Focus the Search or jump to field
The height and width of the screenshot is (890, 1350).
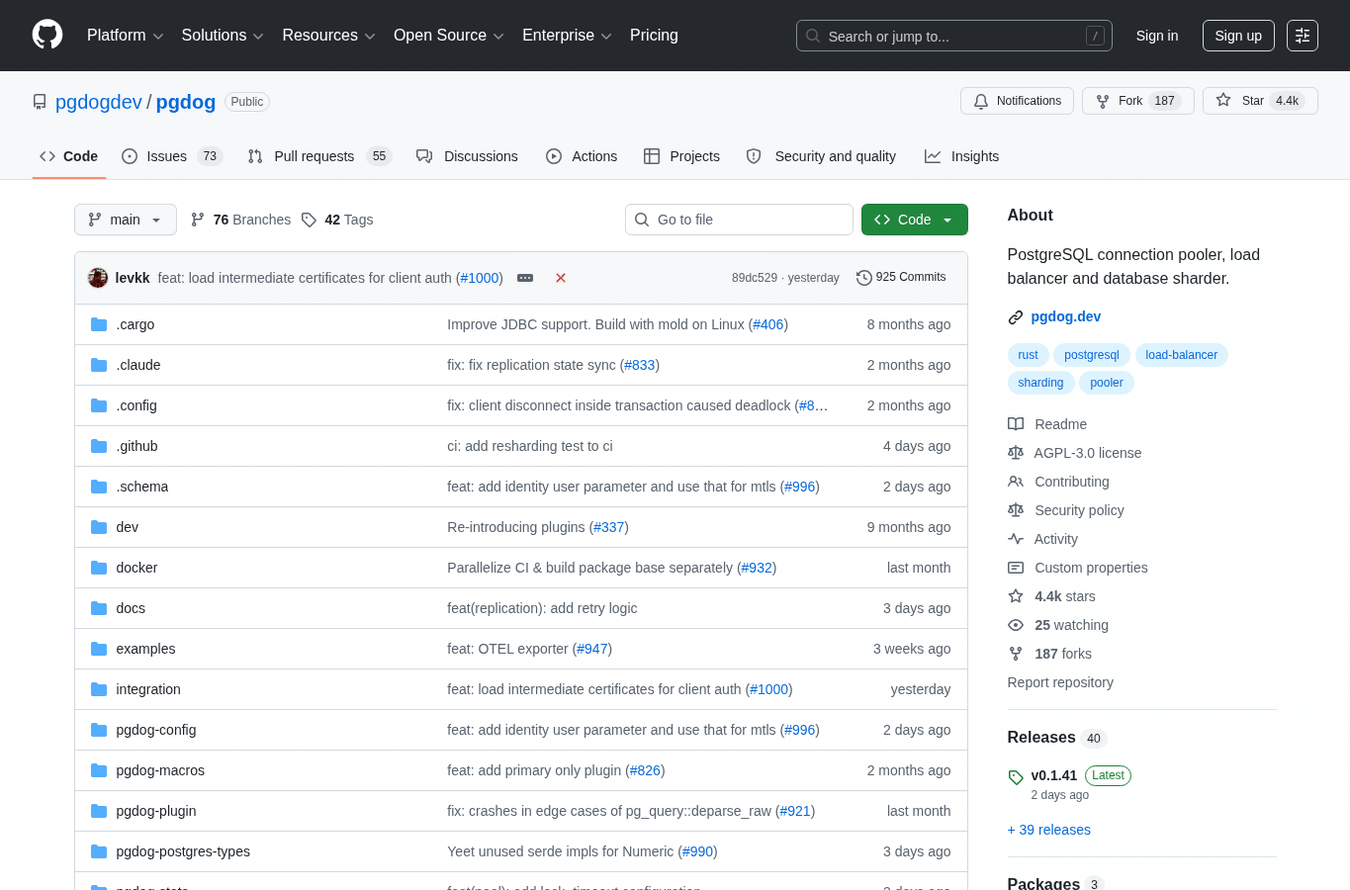pyautogui.click(x=954, y=36)
